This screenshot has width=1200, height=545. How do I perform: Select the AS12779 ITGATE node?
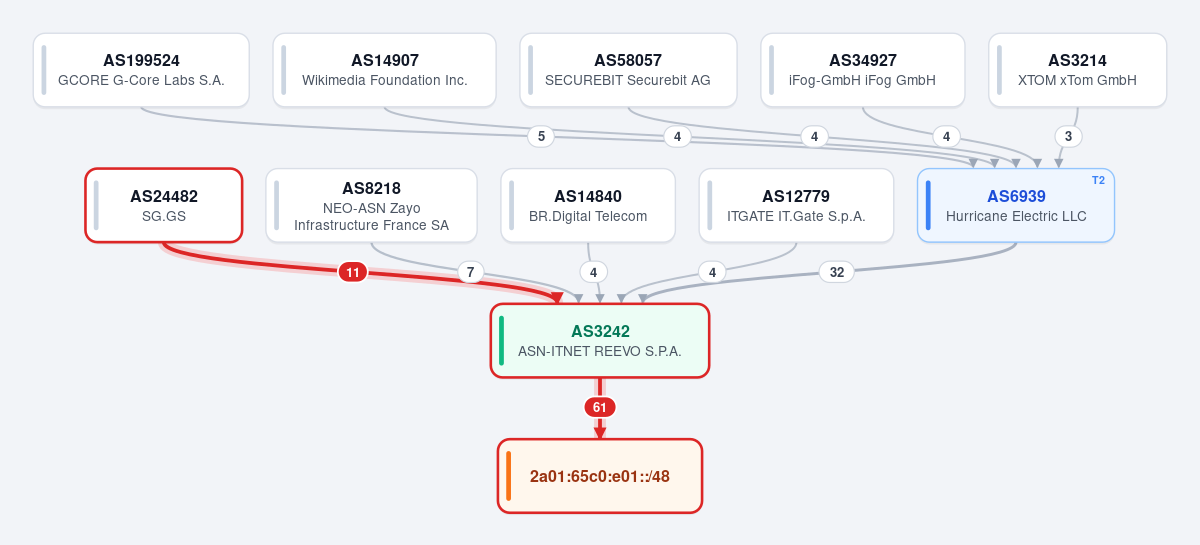pyautogui.click(x=796, y=205)
